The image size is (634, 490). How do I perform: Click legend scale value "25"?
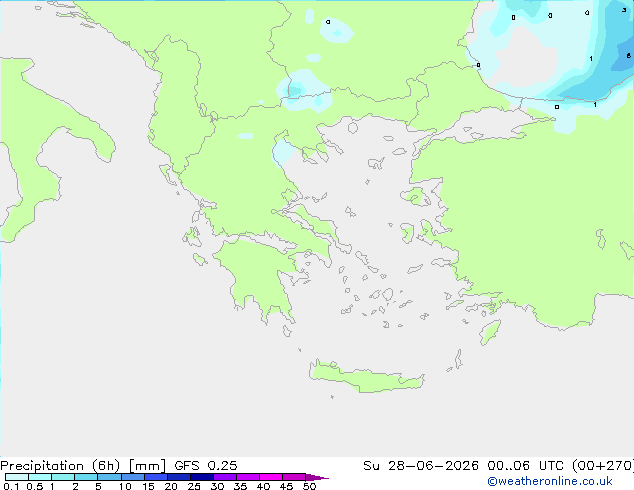point(194,486)
